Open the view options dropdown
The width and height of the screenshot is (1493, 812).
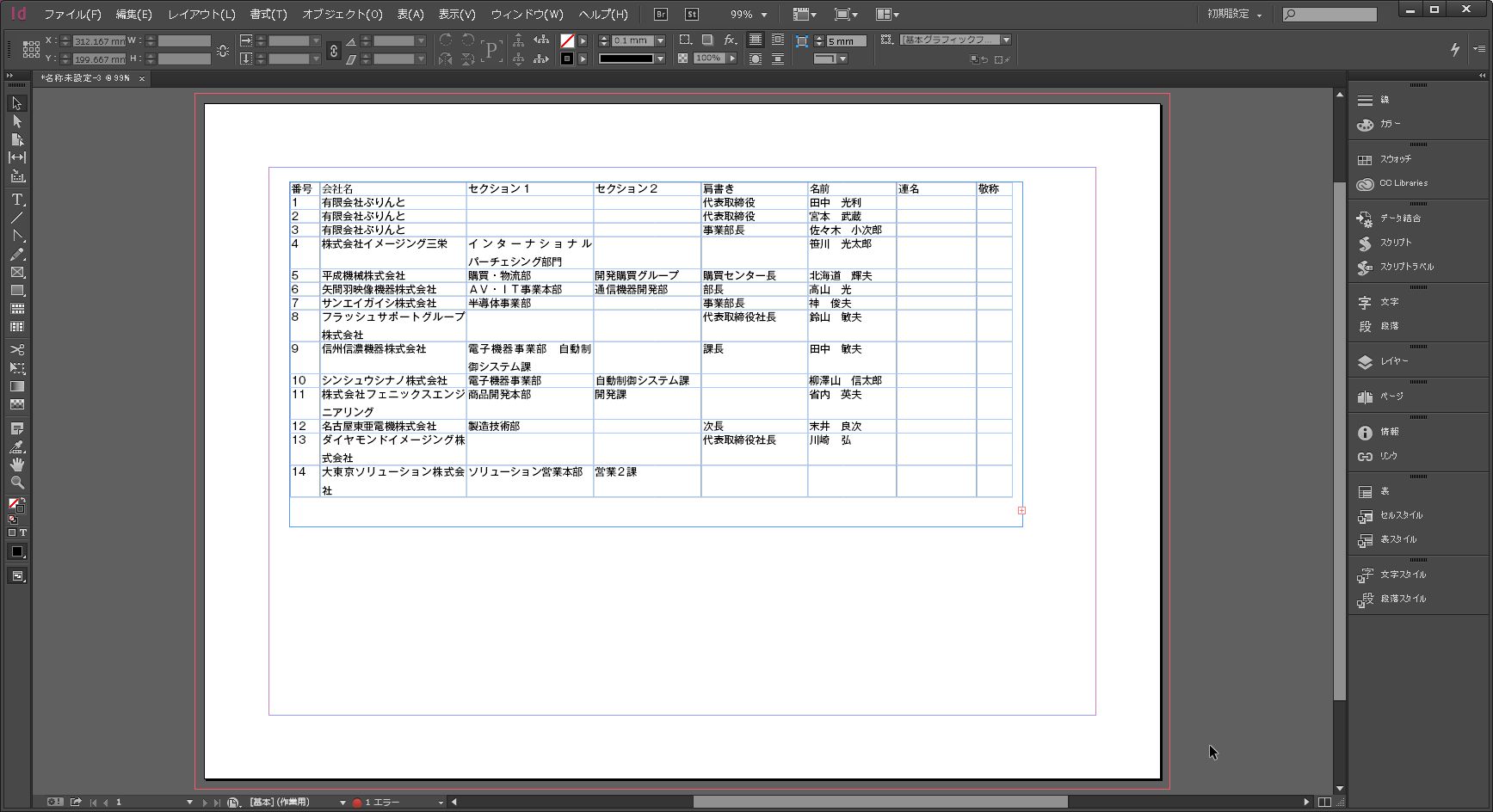805,15
